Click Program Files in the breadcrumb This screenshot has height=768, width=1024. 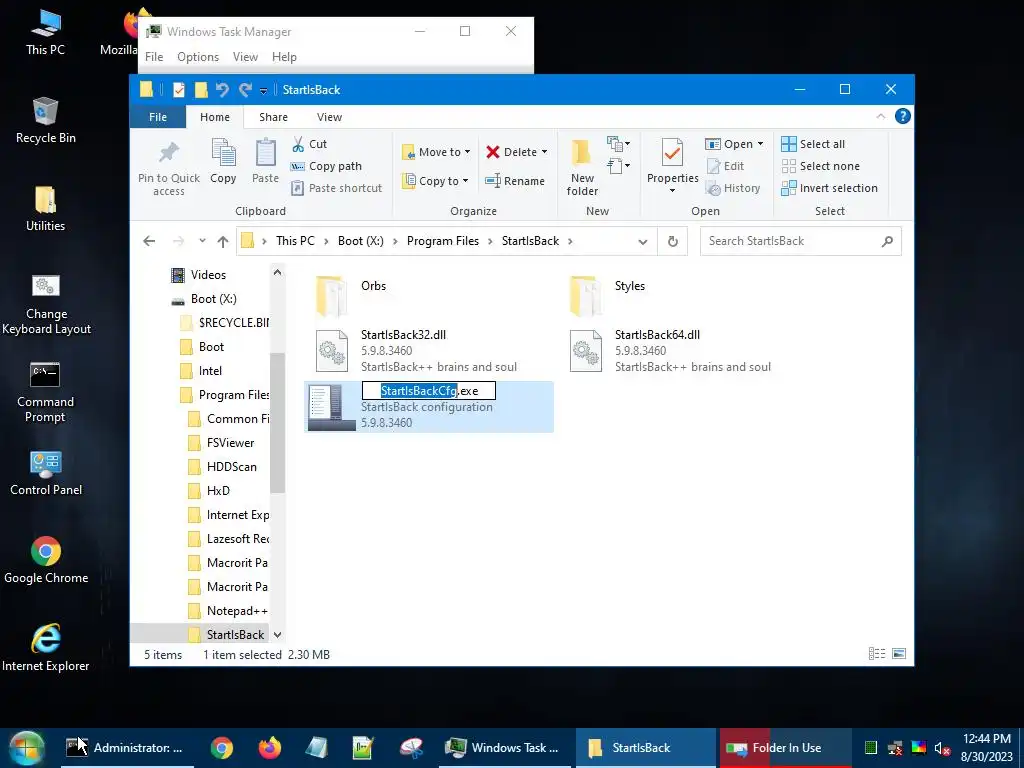443,241
